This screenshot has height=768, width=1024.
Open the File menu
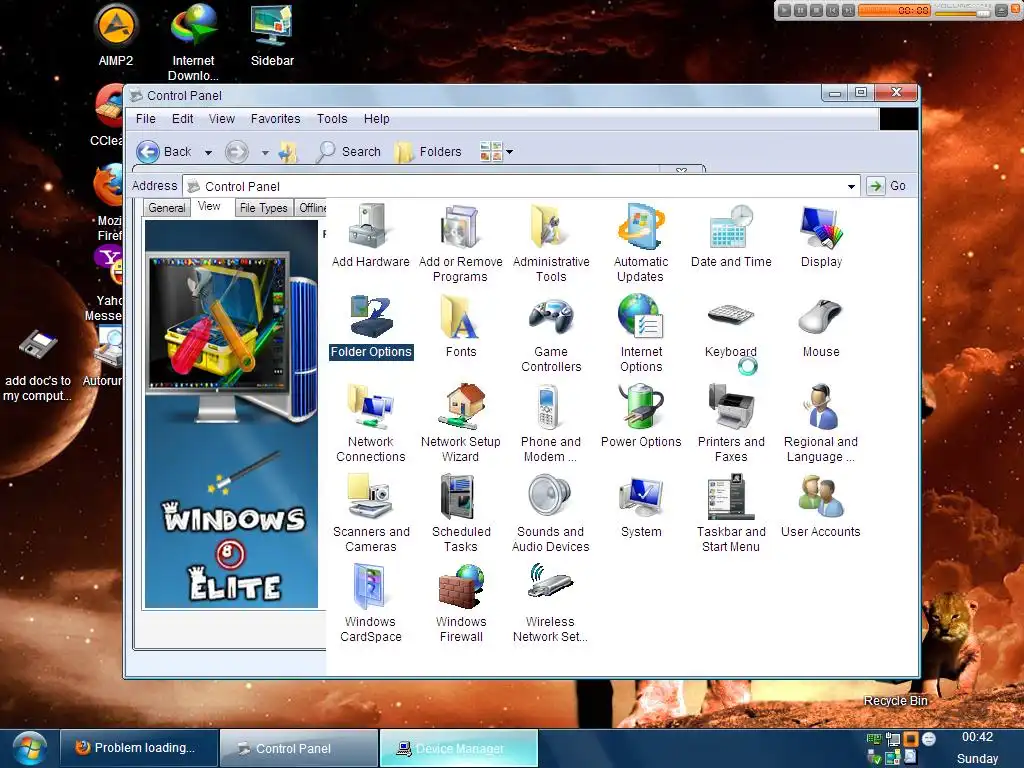pyautogui.click(x=146, y=119)
